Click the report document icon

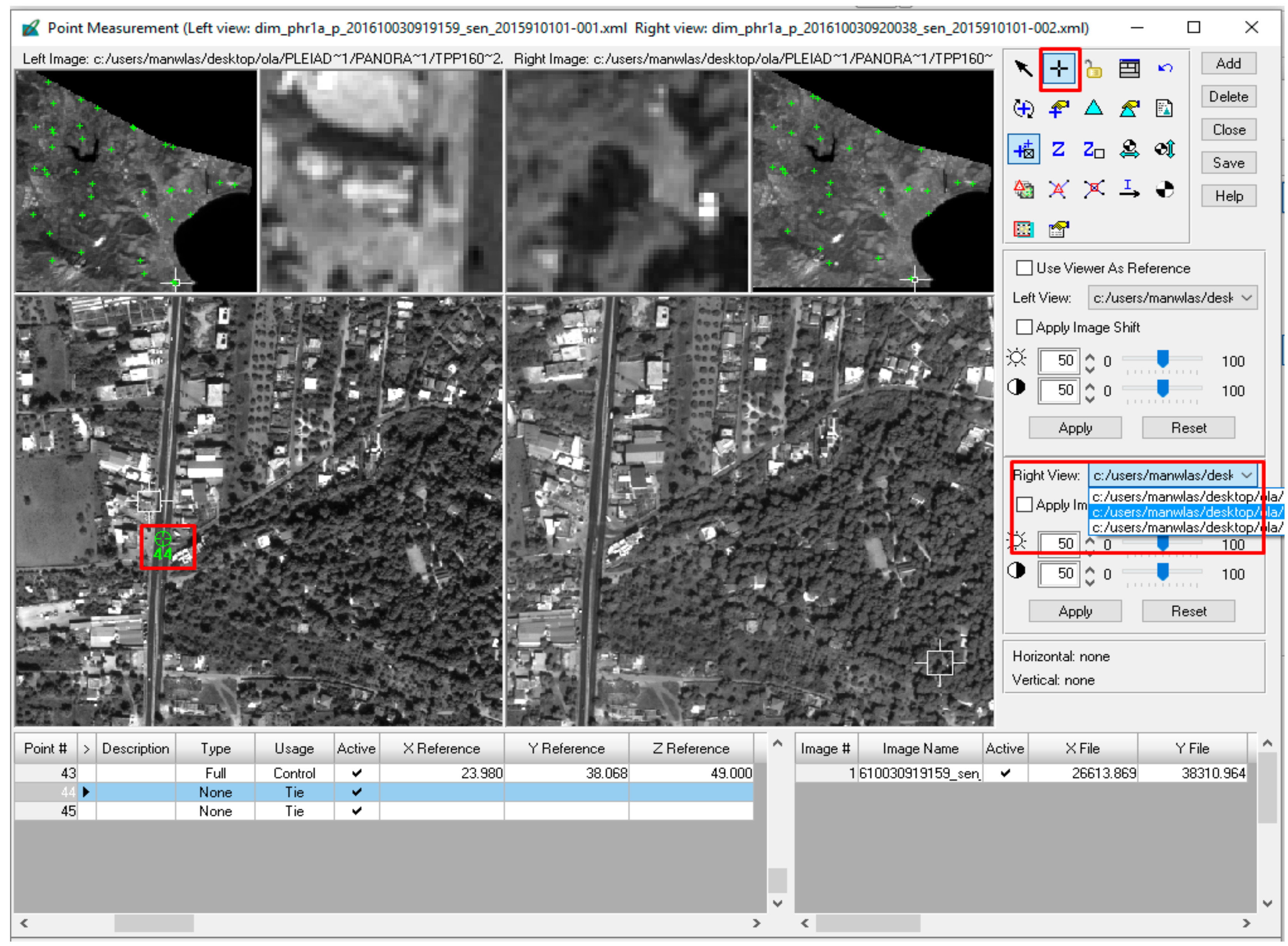[x=1164, y=108]
